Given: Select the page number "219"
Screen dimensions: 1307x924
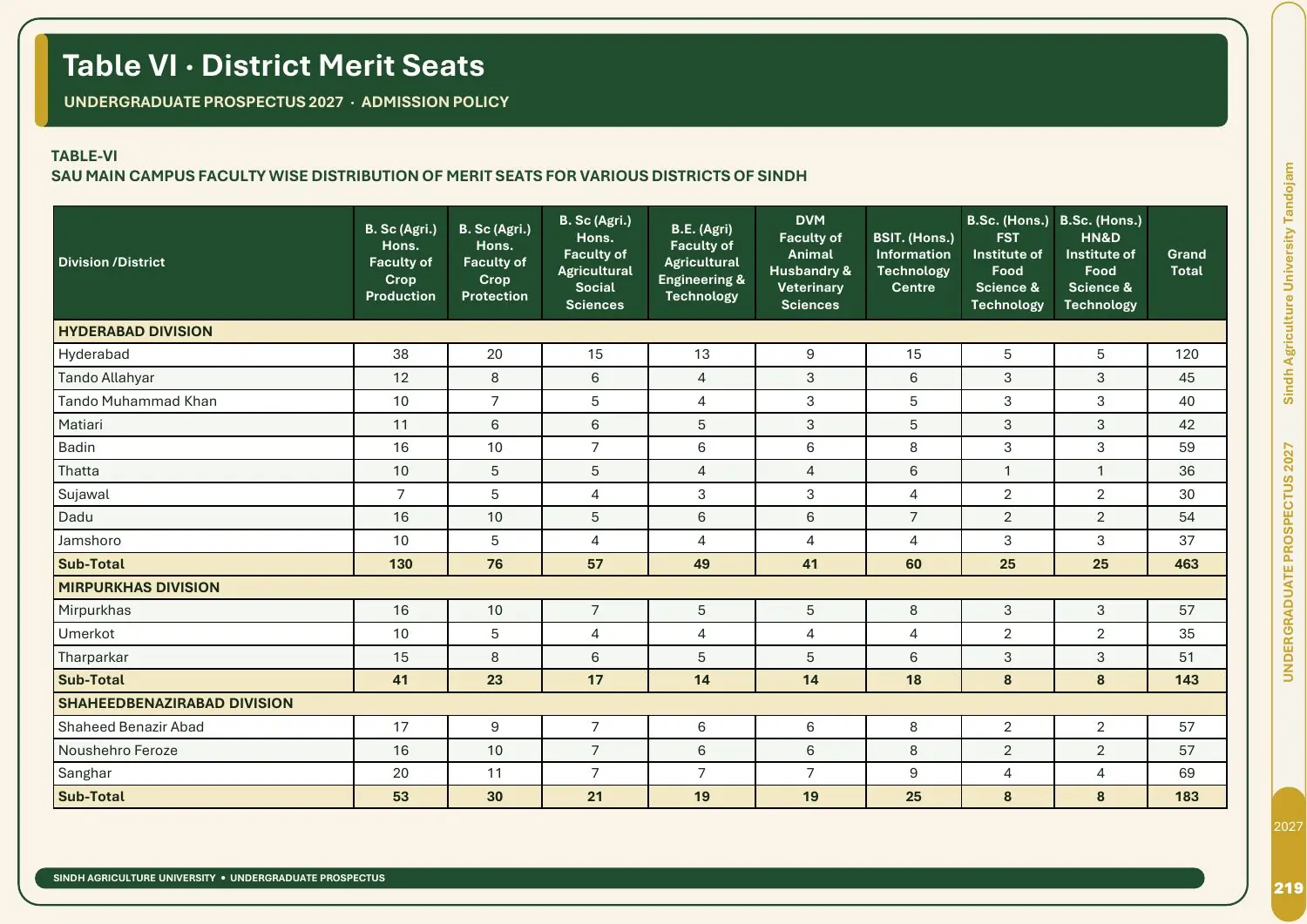Looking at the screenshot, I should [1289, 888].
